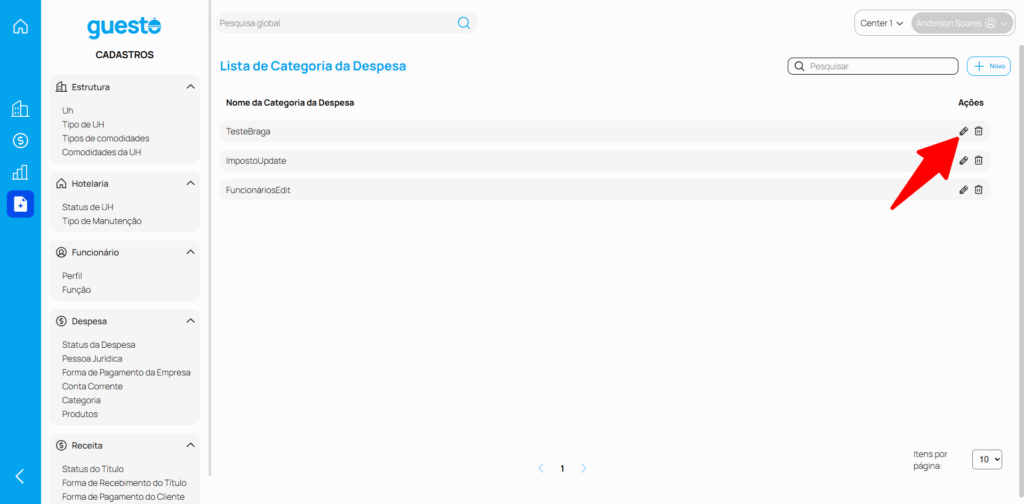
Task: Delete TesteBraga with the trash icon
Action: pyautogui.click(x=979, y=131)
